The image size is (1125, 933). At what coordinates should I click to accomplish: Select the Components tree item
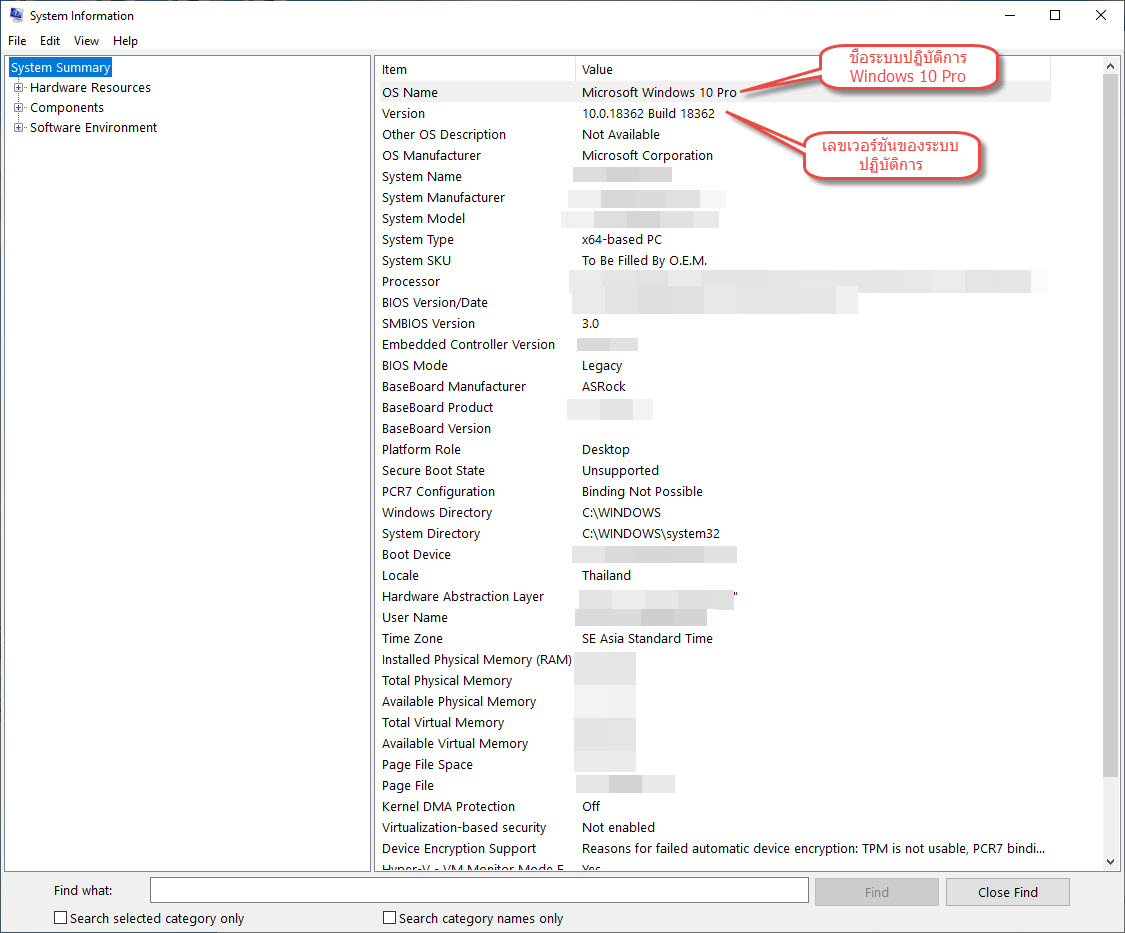coord(67,108)
